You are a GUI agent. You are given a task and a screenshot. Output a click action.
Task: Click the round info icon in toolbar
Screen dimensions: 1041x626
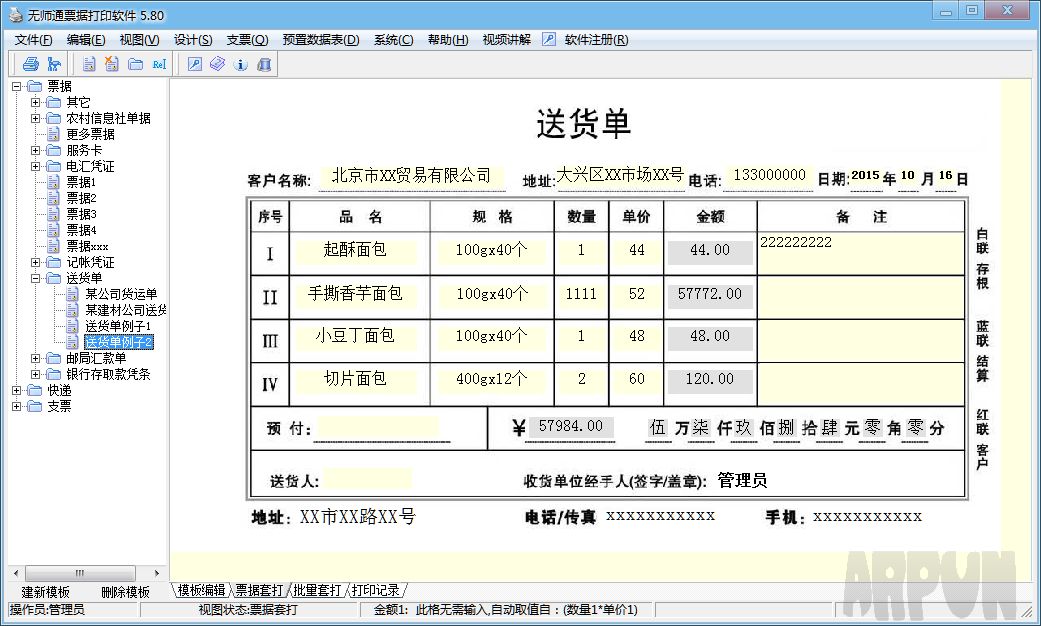(240, 65)
